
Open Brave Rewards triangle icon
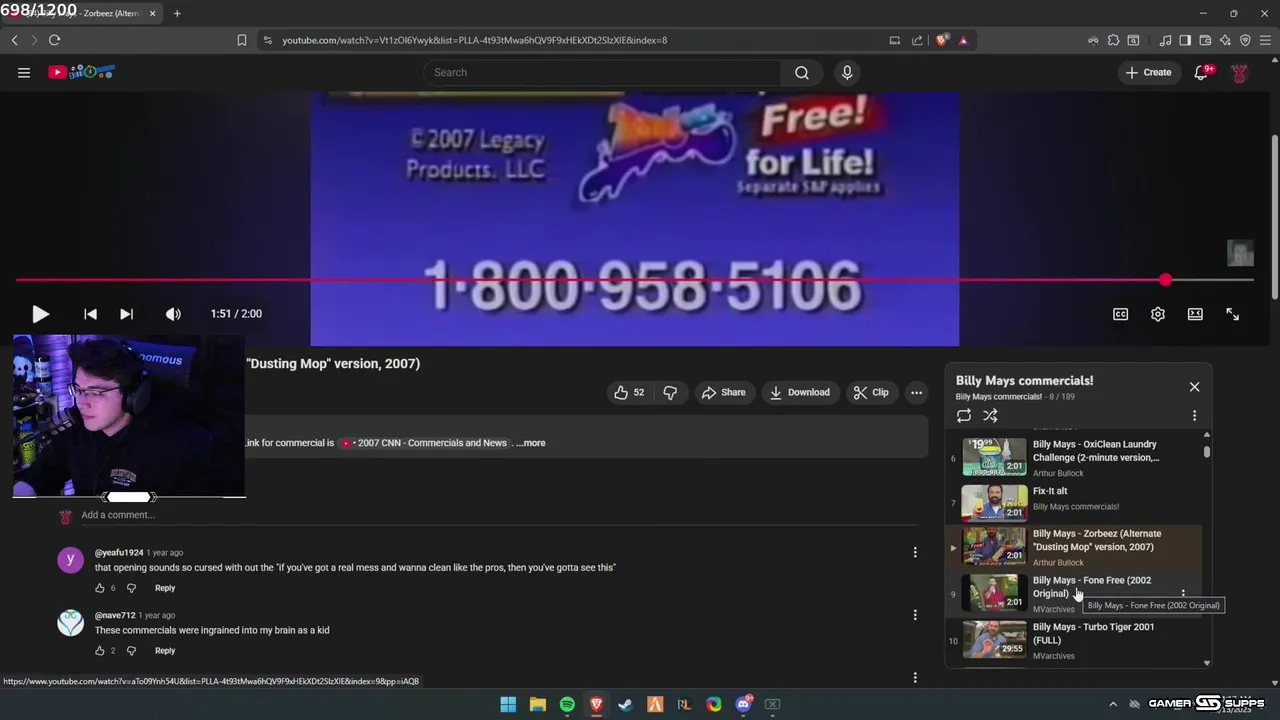coord(963,40)
